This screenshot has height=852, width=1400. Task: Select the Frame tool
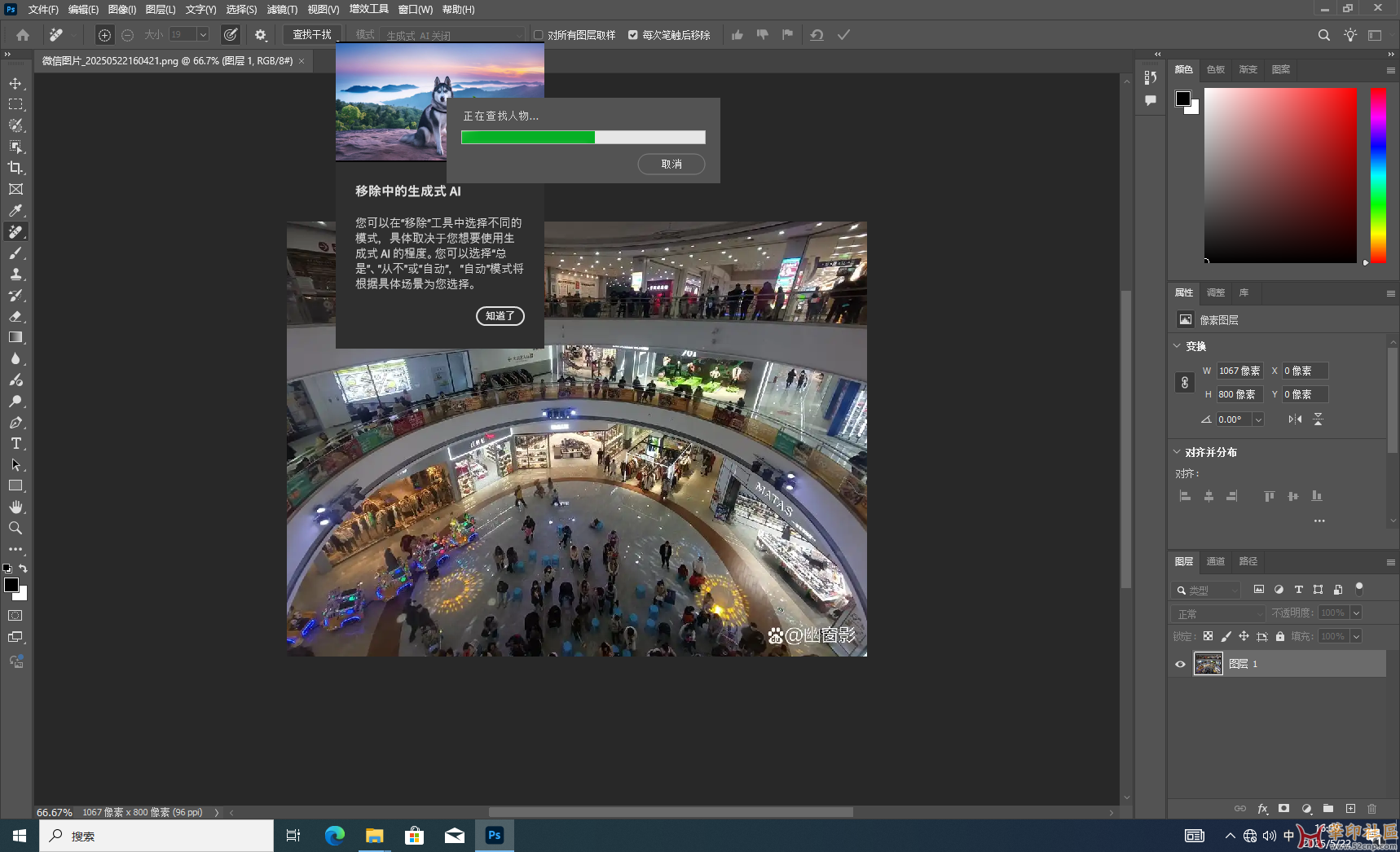point(15,189)
